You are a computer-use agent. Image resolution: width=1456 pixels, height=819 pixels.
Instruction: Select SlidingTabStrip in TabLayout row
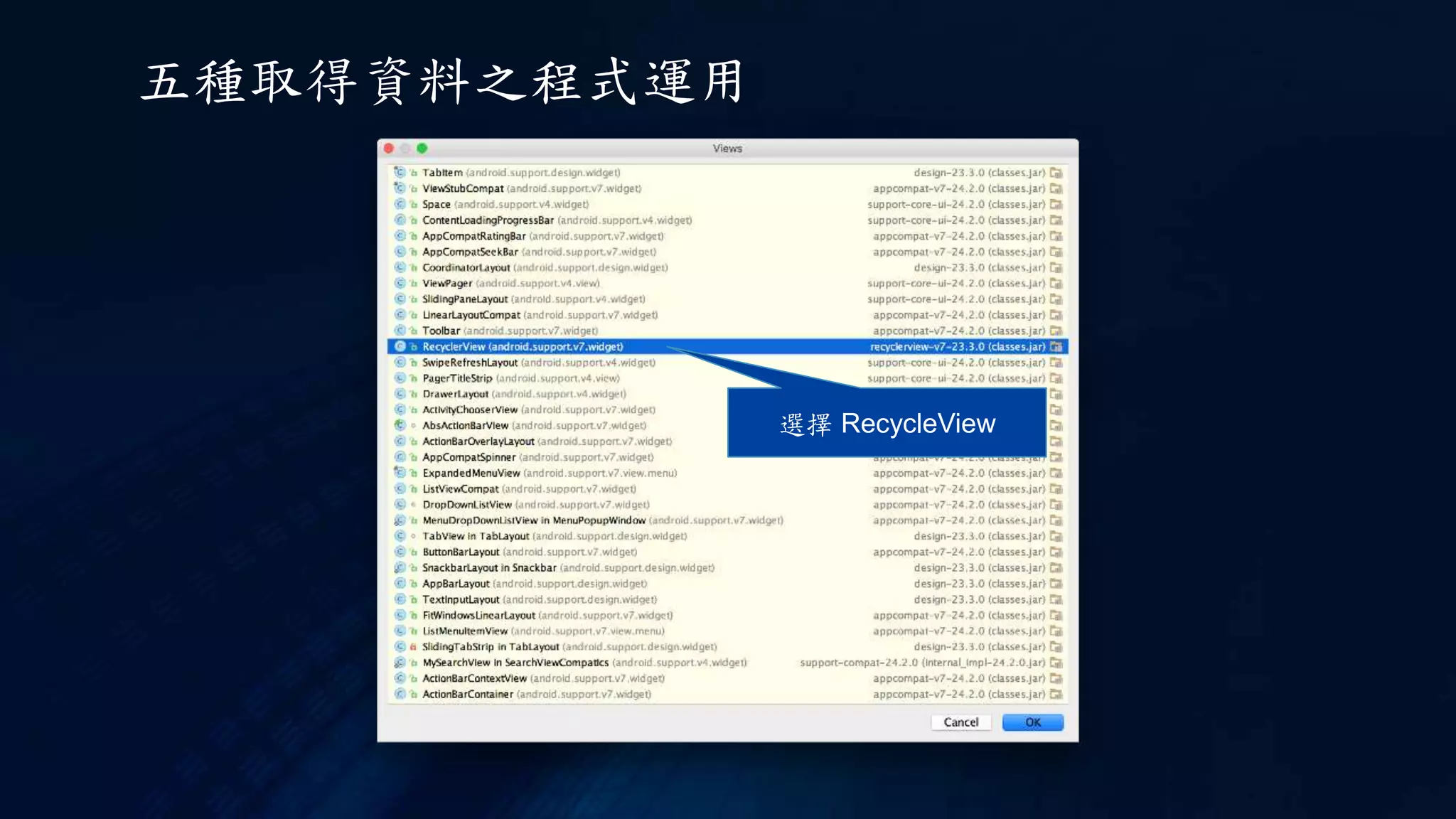[727, 647]
